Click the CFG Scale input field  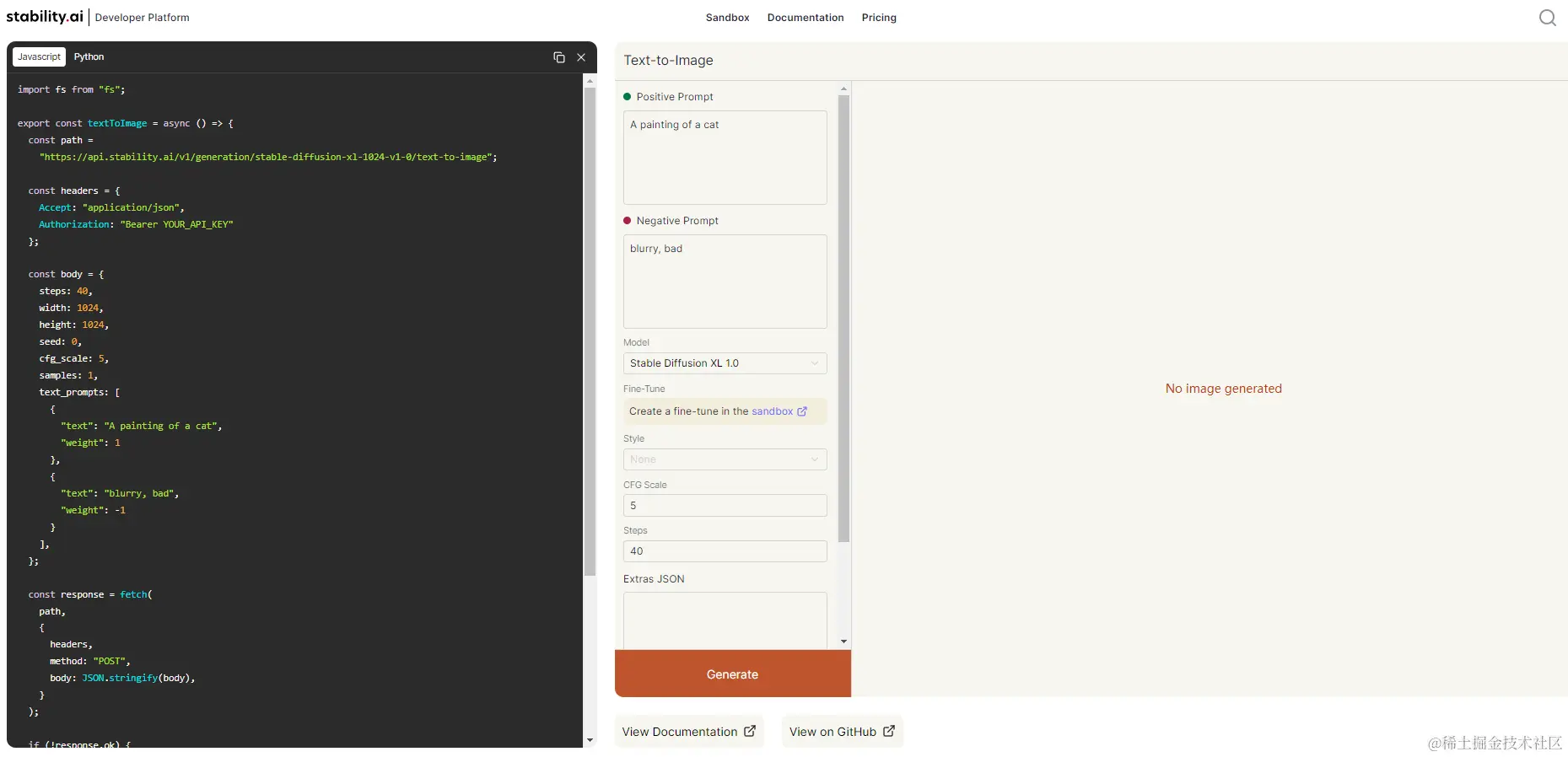[x=725, y=506]
